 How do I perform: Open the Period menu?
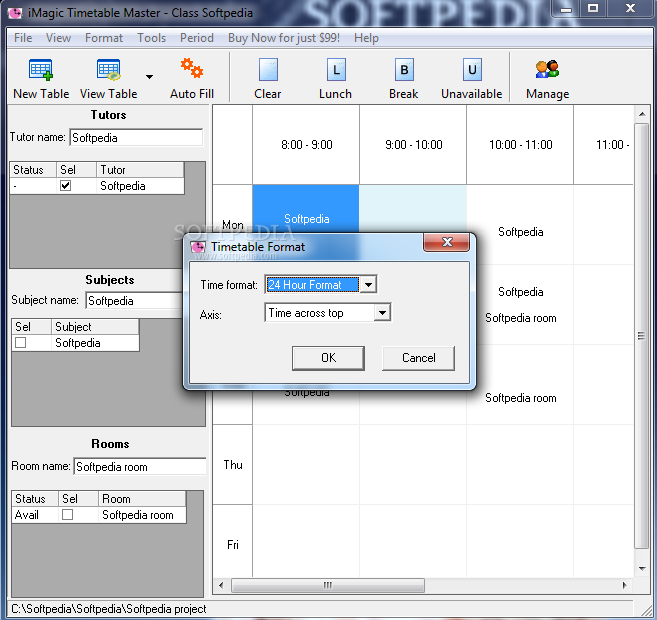click(x=197, y=38)
